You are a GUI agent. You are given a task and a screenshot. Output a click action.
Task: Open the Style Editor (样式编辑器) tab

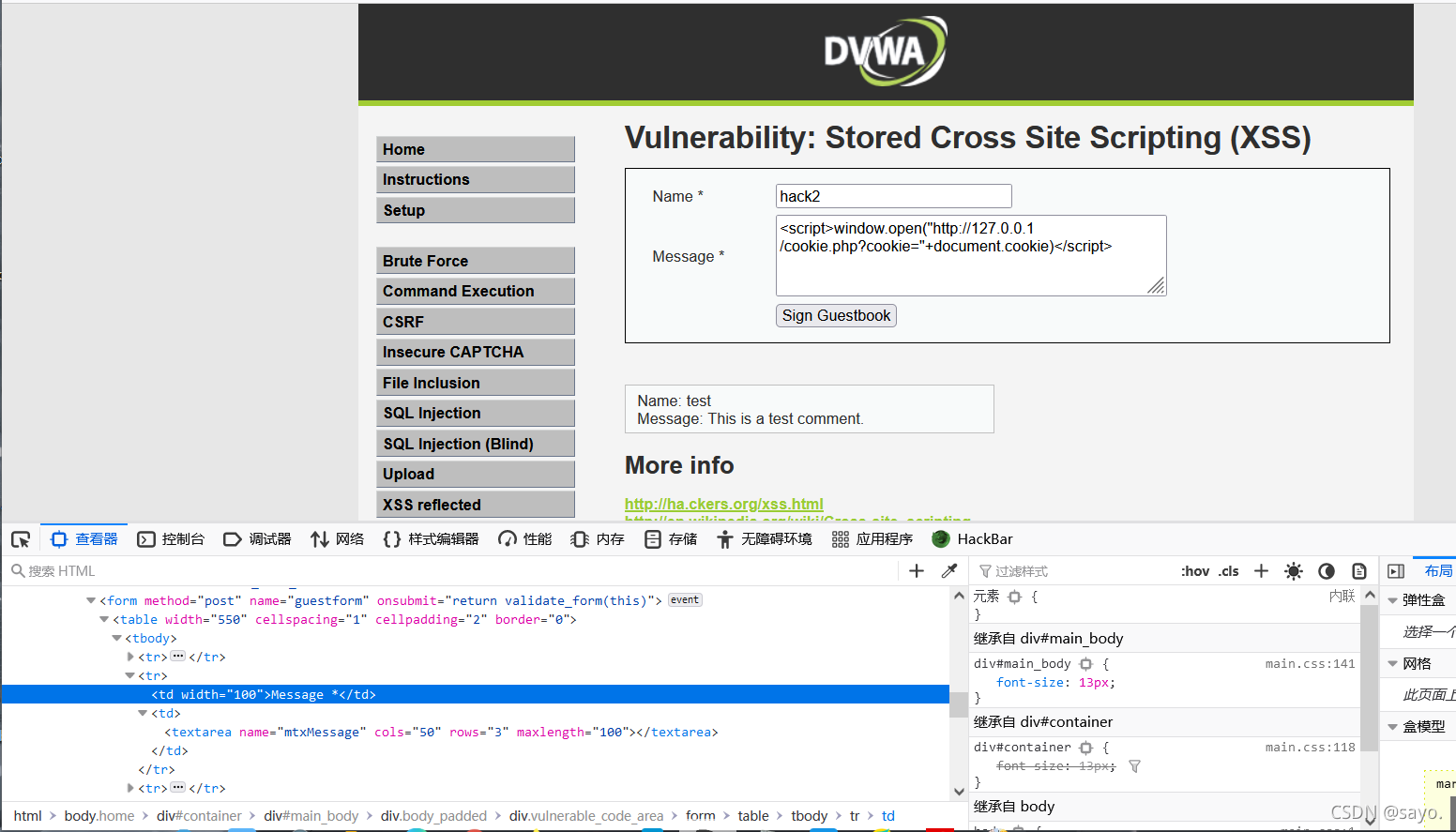(431, 539)
